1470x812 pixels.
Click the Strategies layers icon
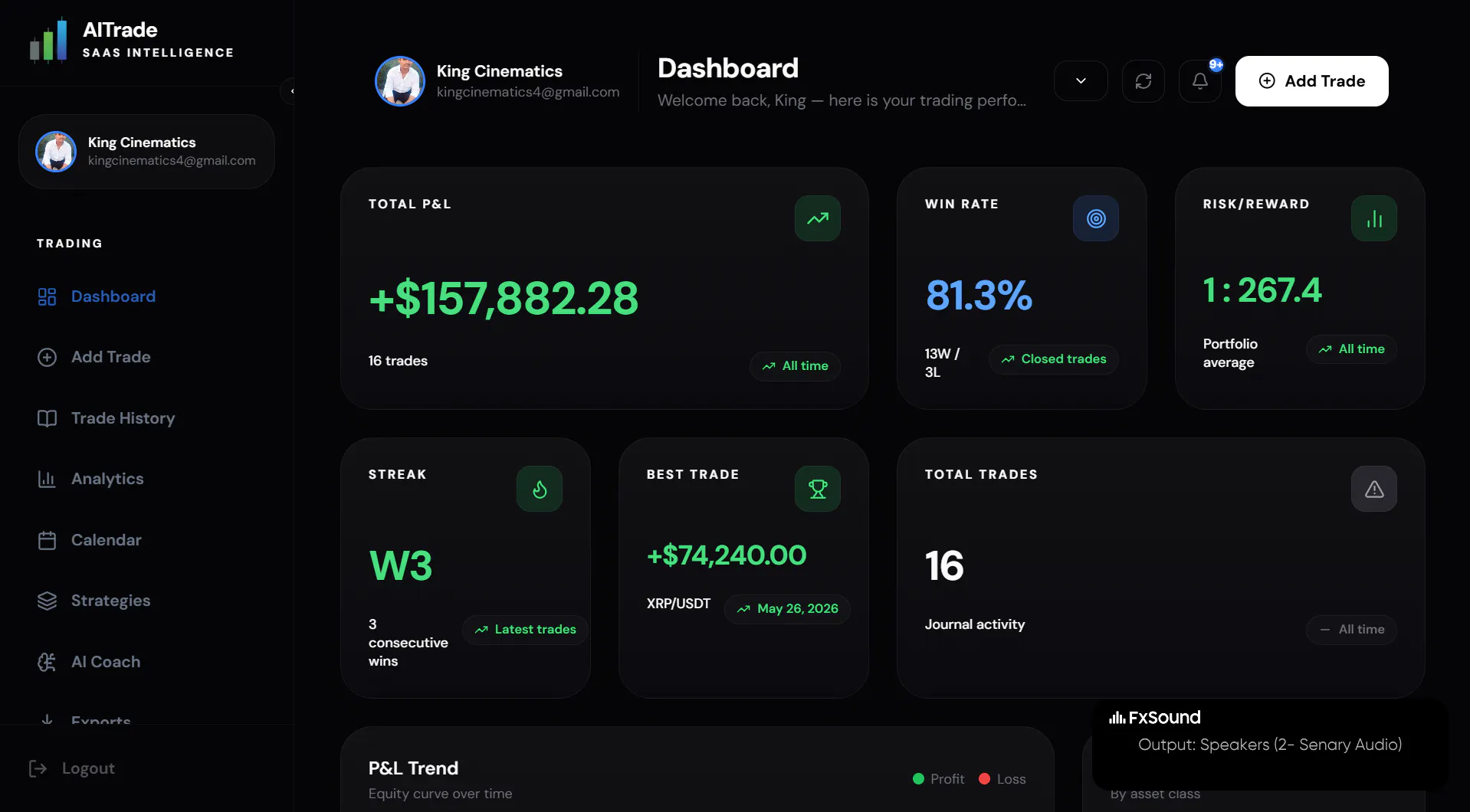coord(47,601)
